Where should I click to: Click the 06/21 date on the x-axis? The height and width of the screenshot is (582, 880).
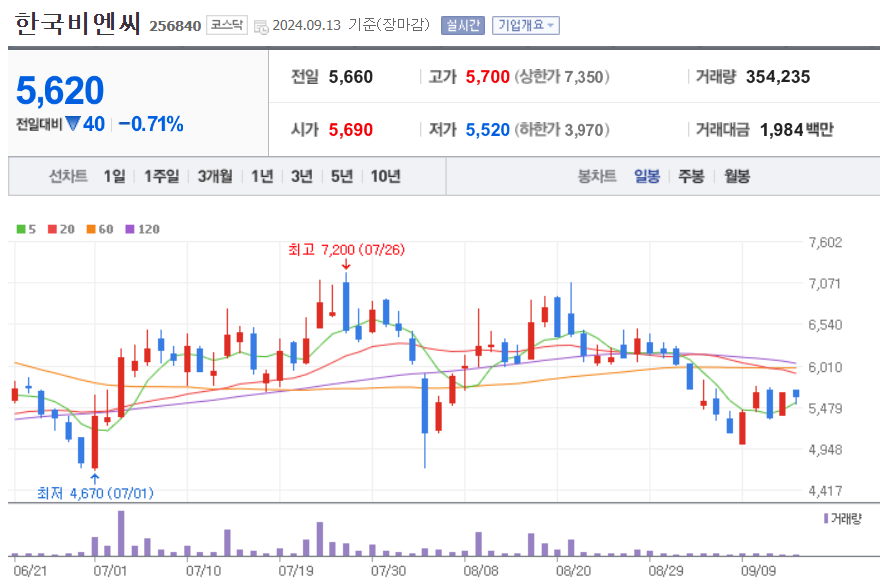(30, 571)
